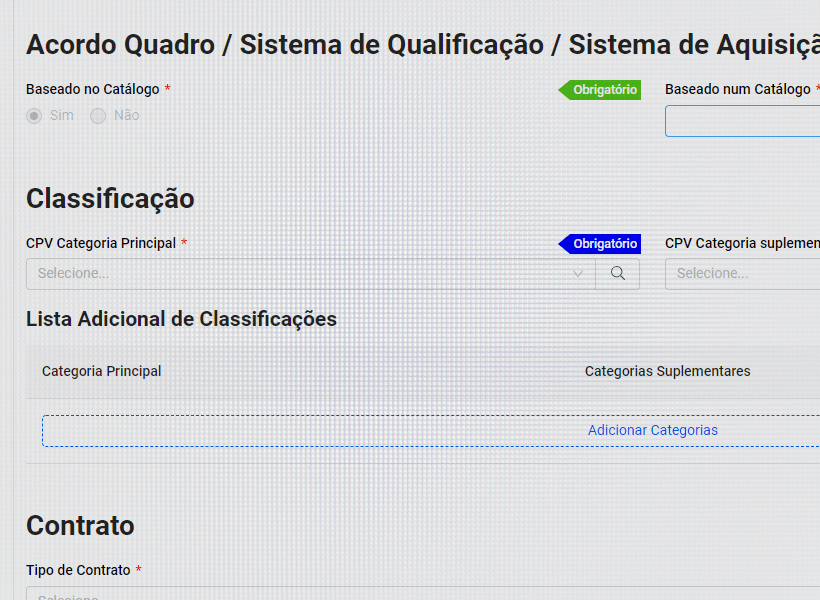820x600 pixels.
Task: Click the Tipo de Contrato label
Action: tap(78, 570)
